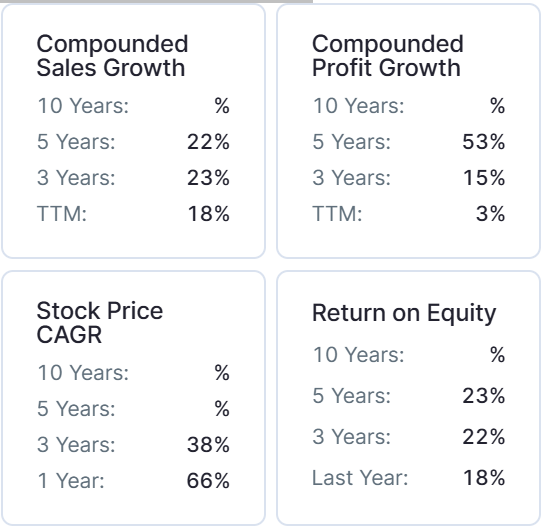Click the 1 Year label in Stock Price CAGR
Image resolution: width=545 pixels, height=526 pixels.
click(x=71, y=481)
